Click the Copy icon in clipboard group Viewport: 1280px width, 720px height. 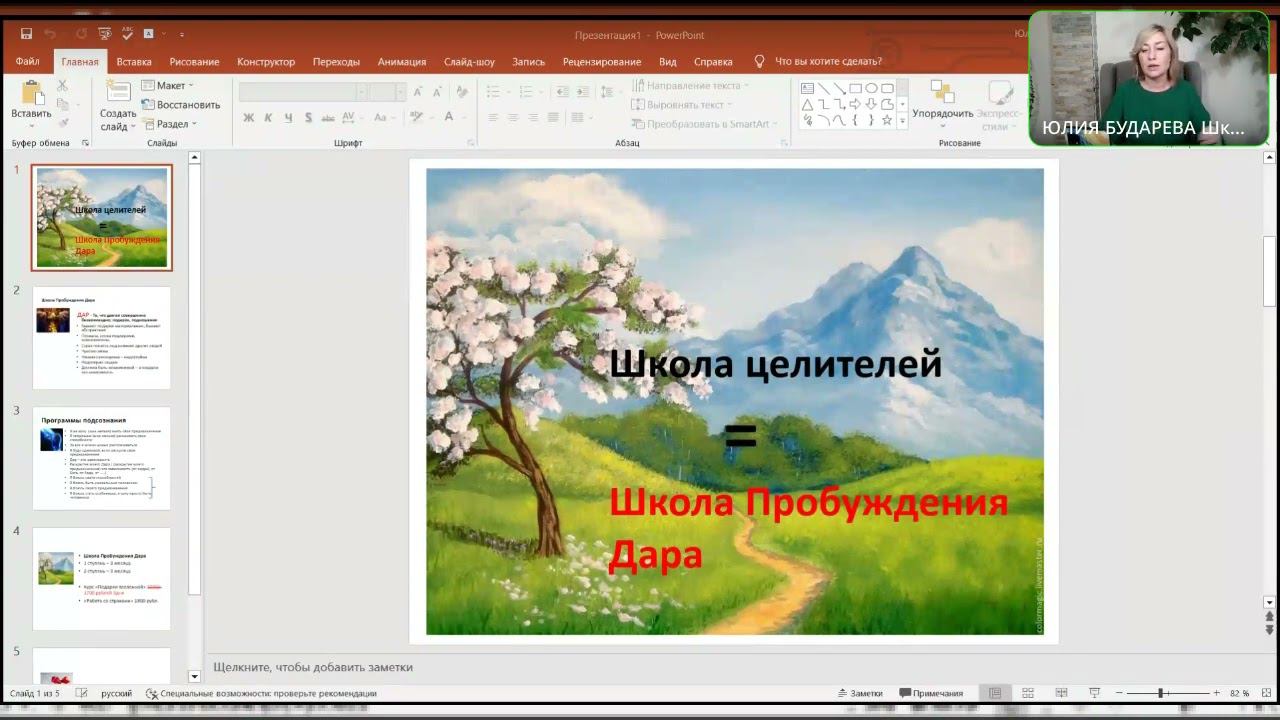(62, 104)
